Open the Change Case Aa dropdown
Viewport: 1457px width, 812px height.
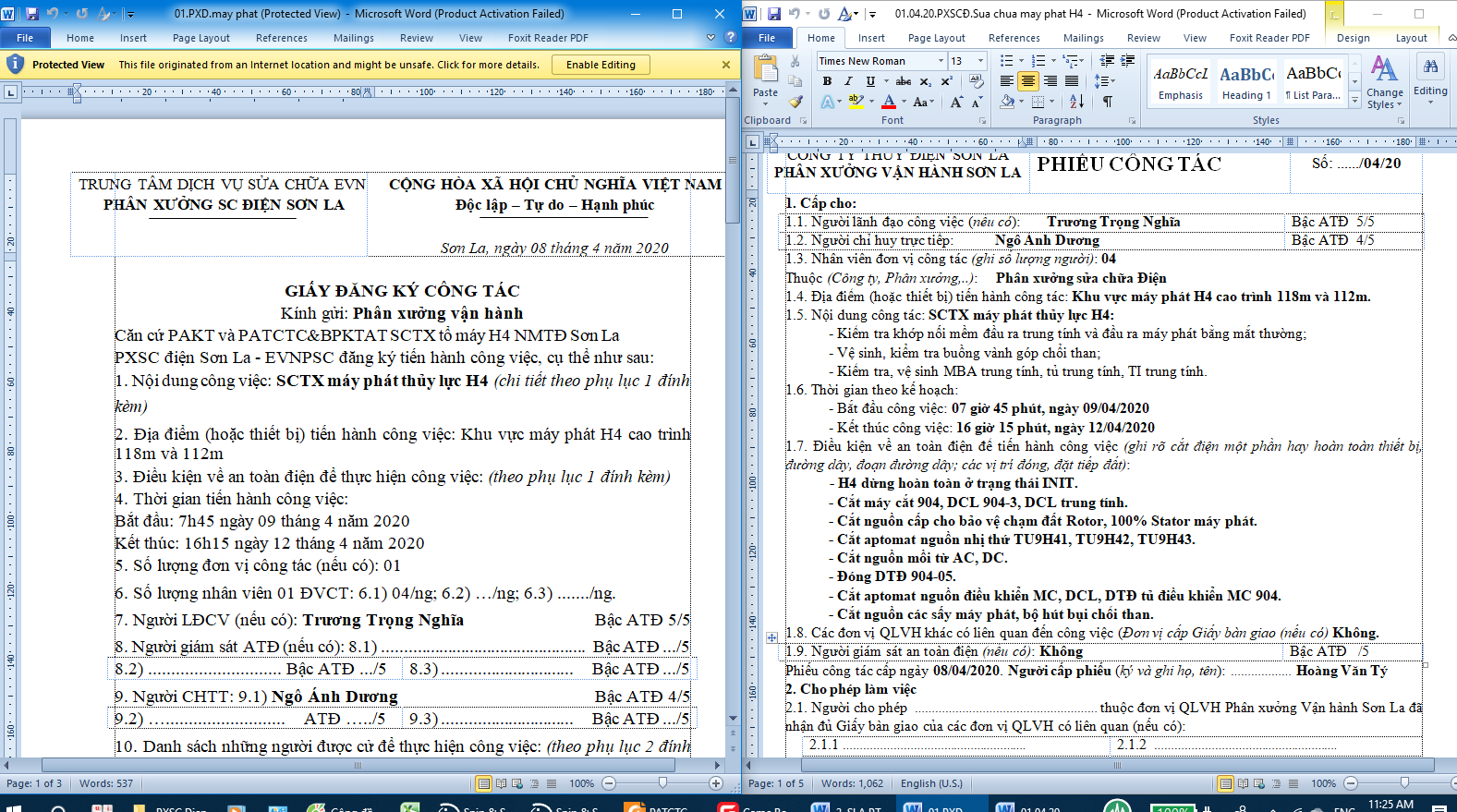[923, 102]
